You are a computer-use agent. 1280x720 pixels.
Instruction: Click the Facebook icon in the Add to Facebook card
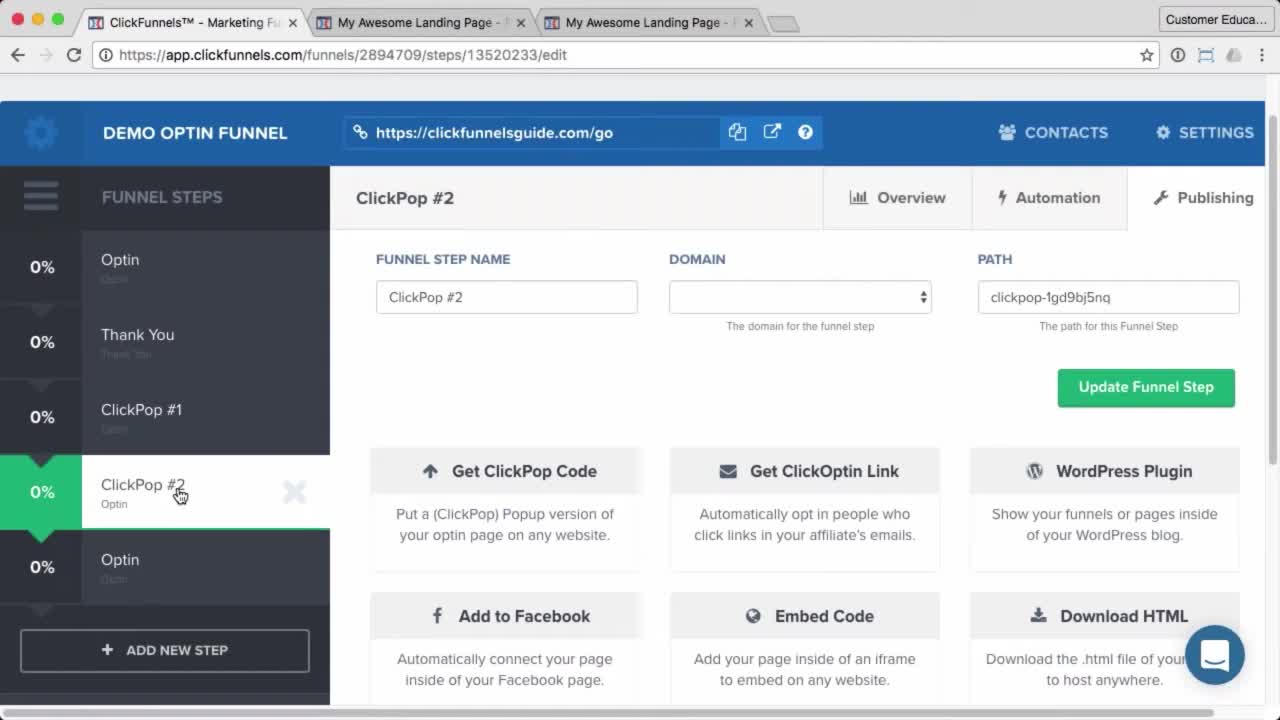tap(437, 616)
